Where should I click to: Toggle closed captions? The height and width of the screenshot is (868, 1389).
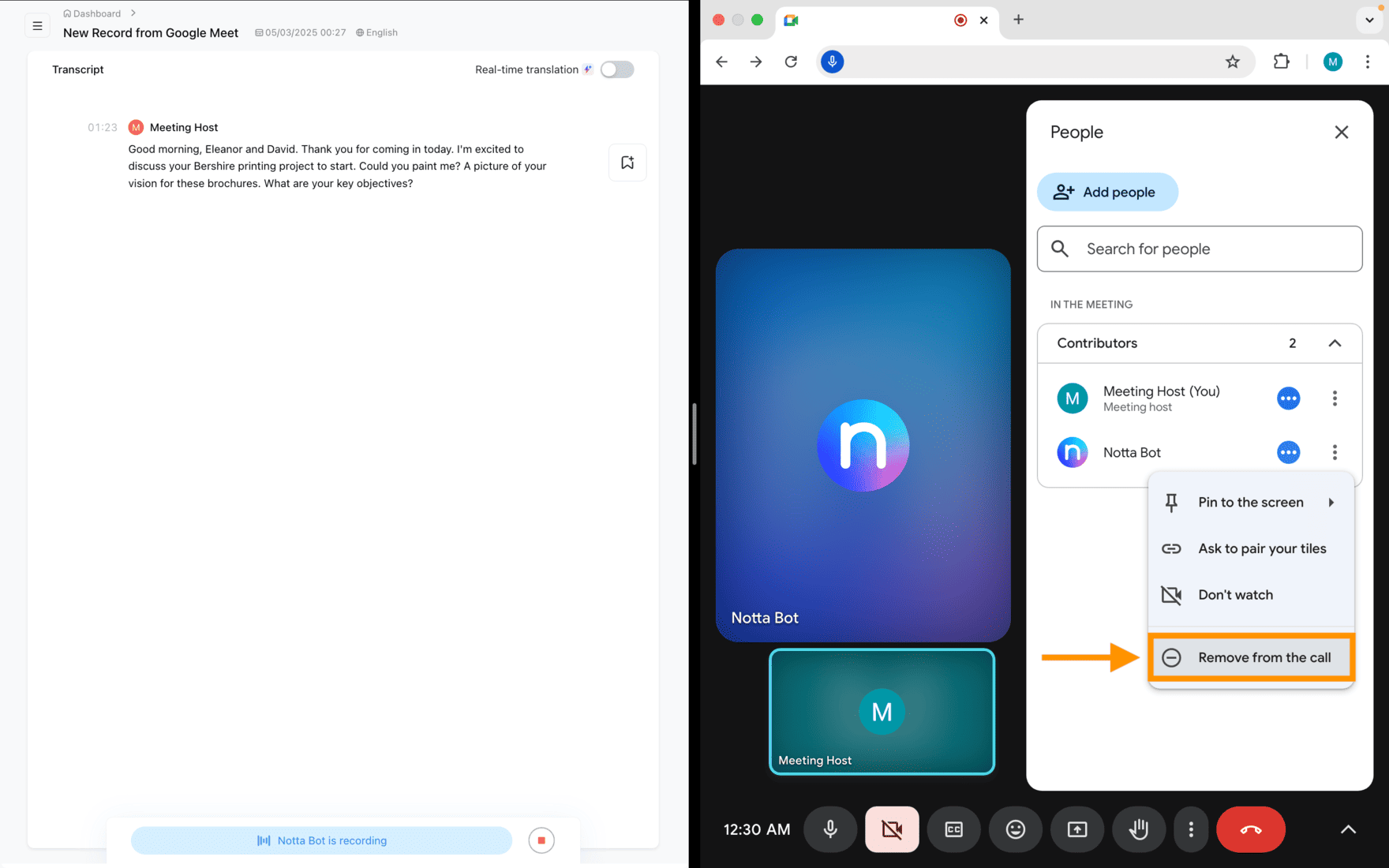pyautogui.click(x=953, y=829)
